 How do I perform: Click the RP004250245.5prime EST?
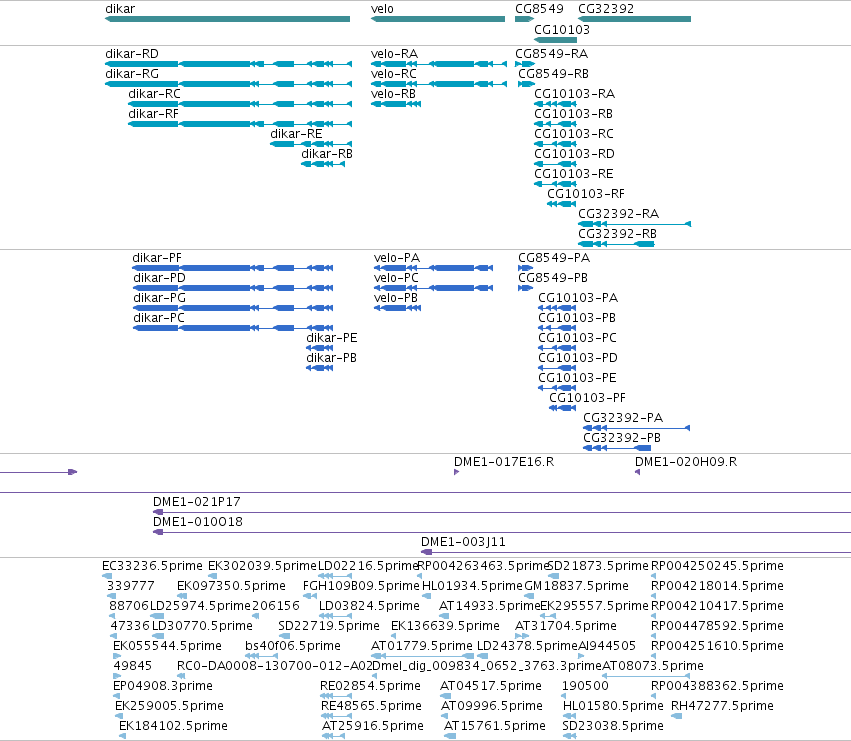pos(654,576)
